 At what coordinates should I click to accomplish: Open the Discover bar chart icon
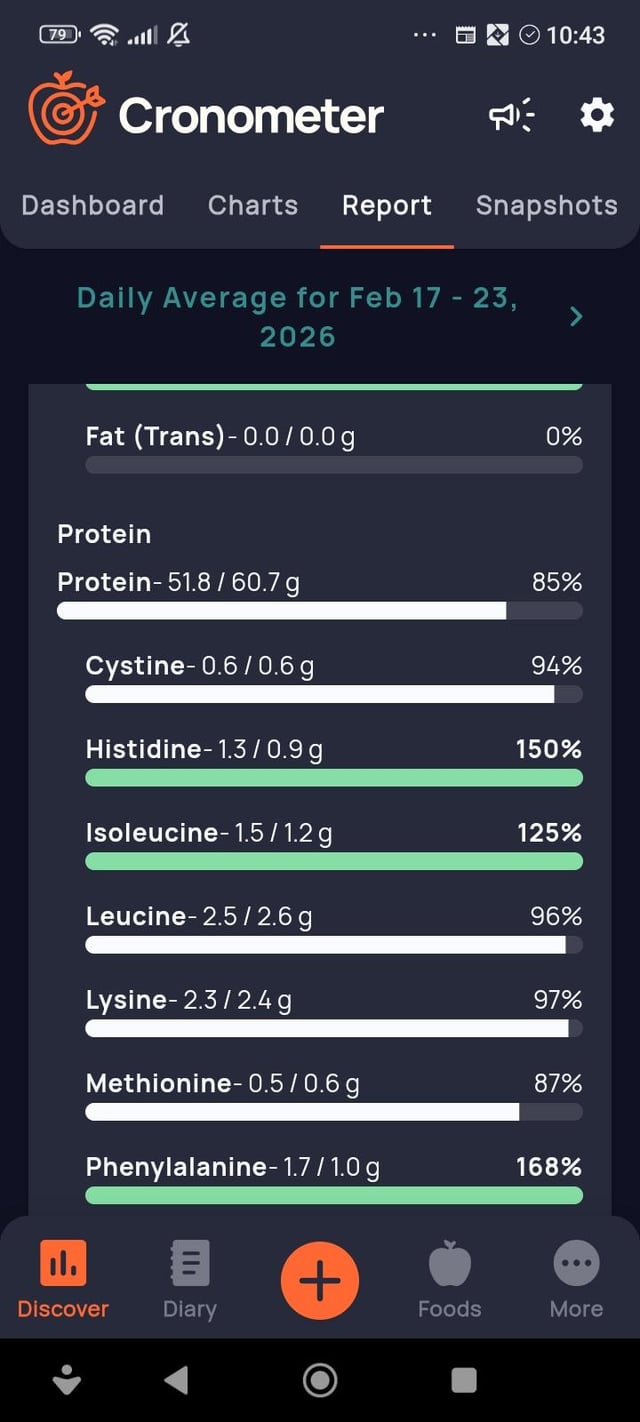[x=63, y=1262]
